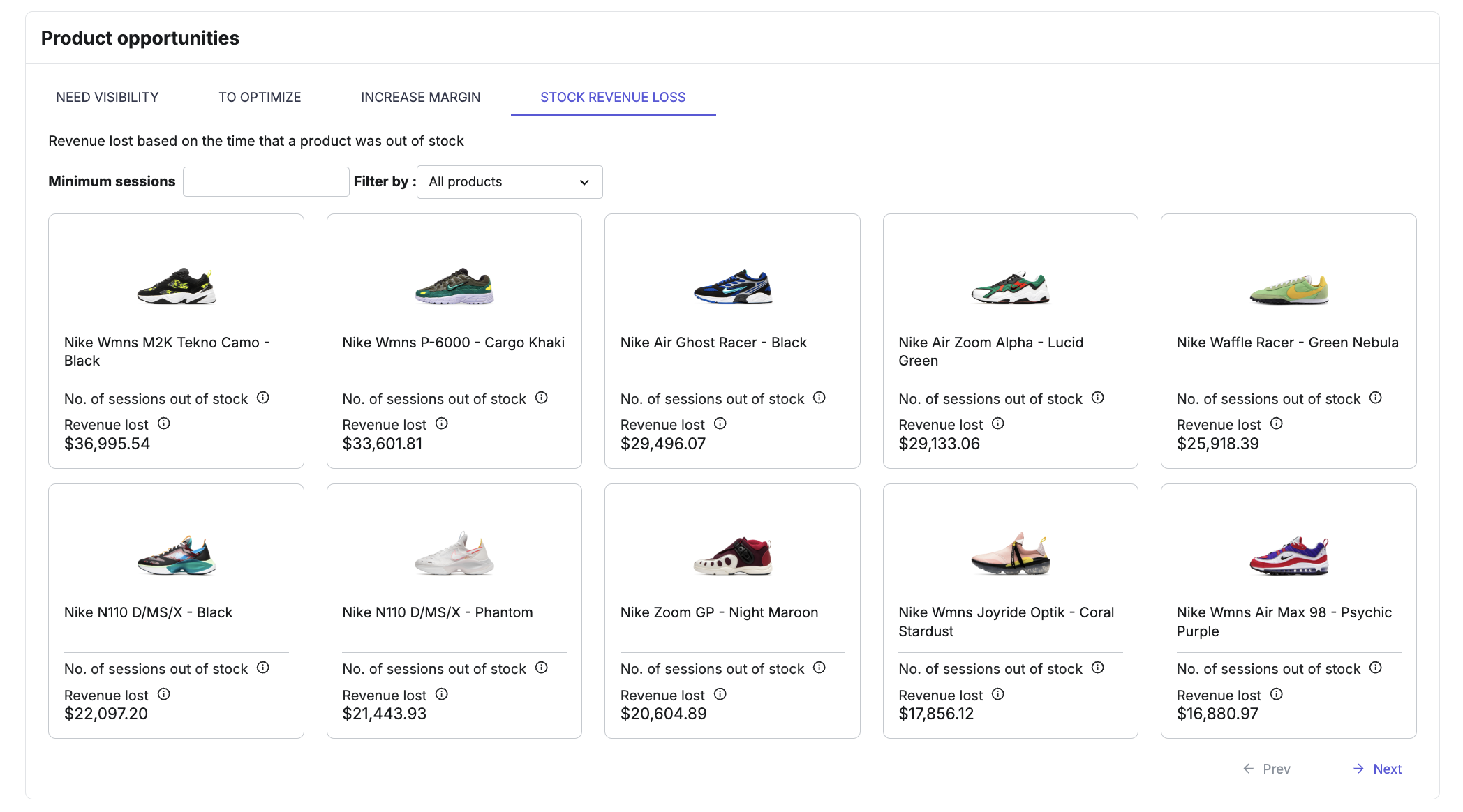Click the Product opportunities heading
This screenshot has height=812, width=1463.
point(140,38)
